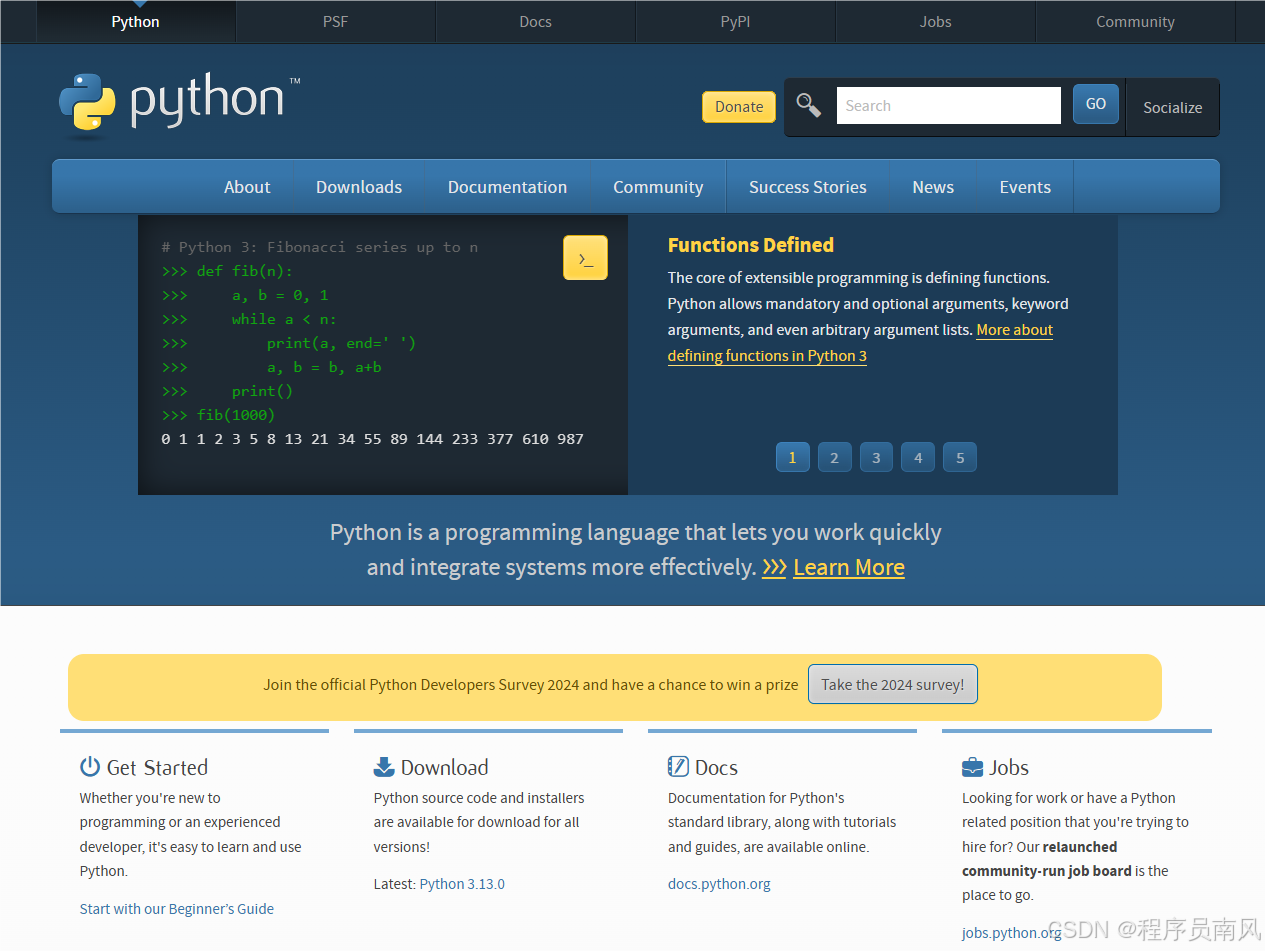Open the Success Stories menu
Image resolution: width=1265 pixels, height=951 pixels.
click(x=808, y=187)
